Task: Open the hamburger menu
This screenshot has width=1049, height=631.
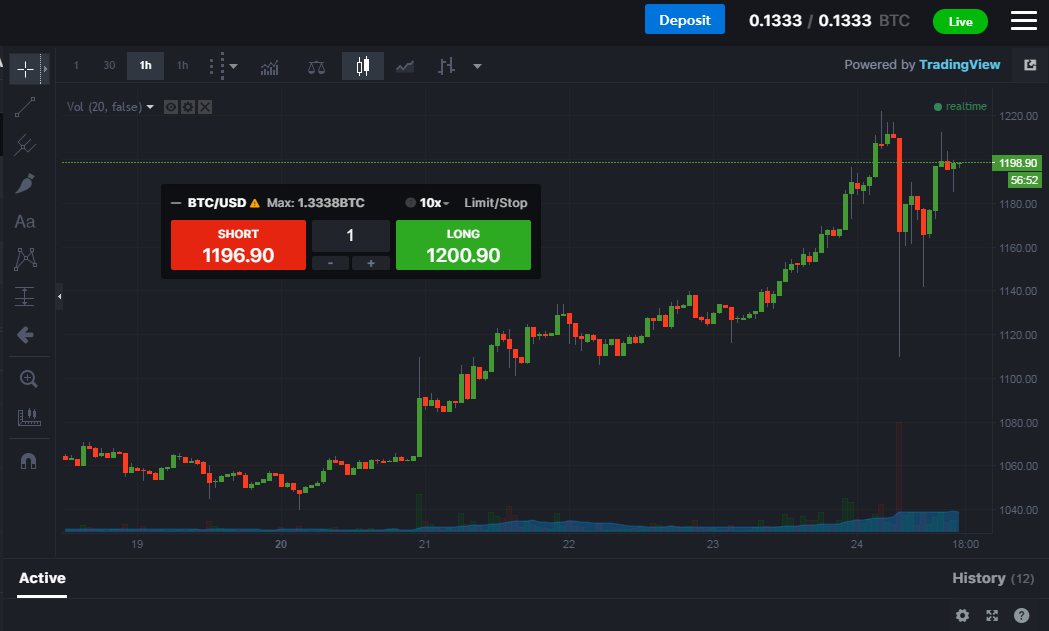Action: (1024, 21)
